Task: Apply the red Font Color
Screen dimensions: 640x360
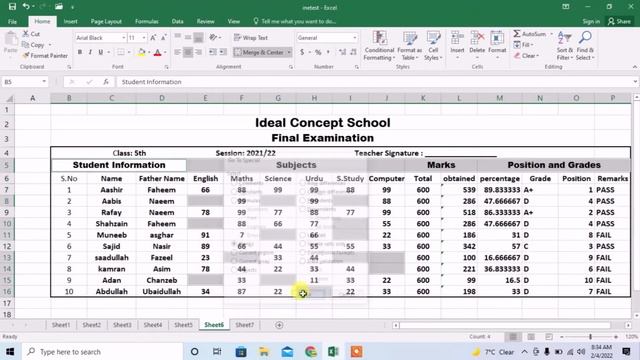Action: point(158,52)
